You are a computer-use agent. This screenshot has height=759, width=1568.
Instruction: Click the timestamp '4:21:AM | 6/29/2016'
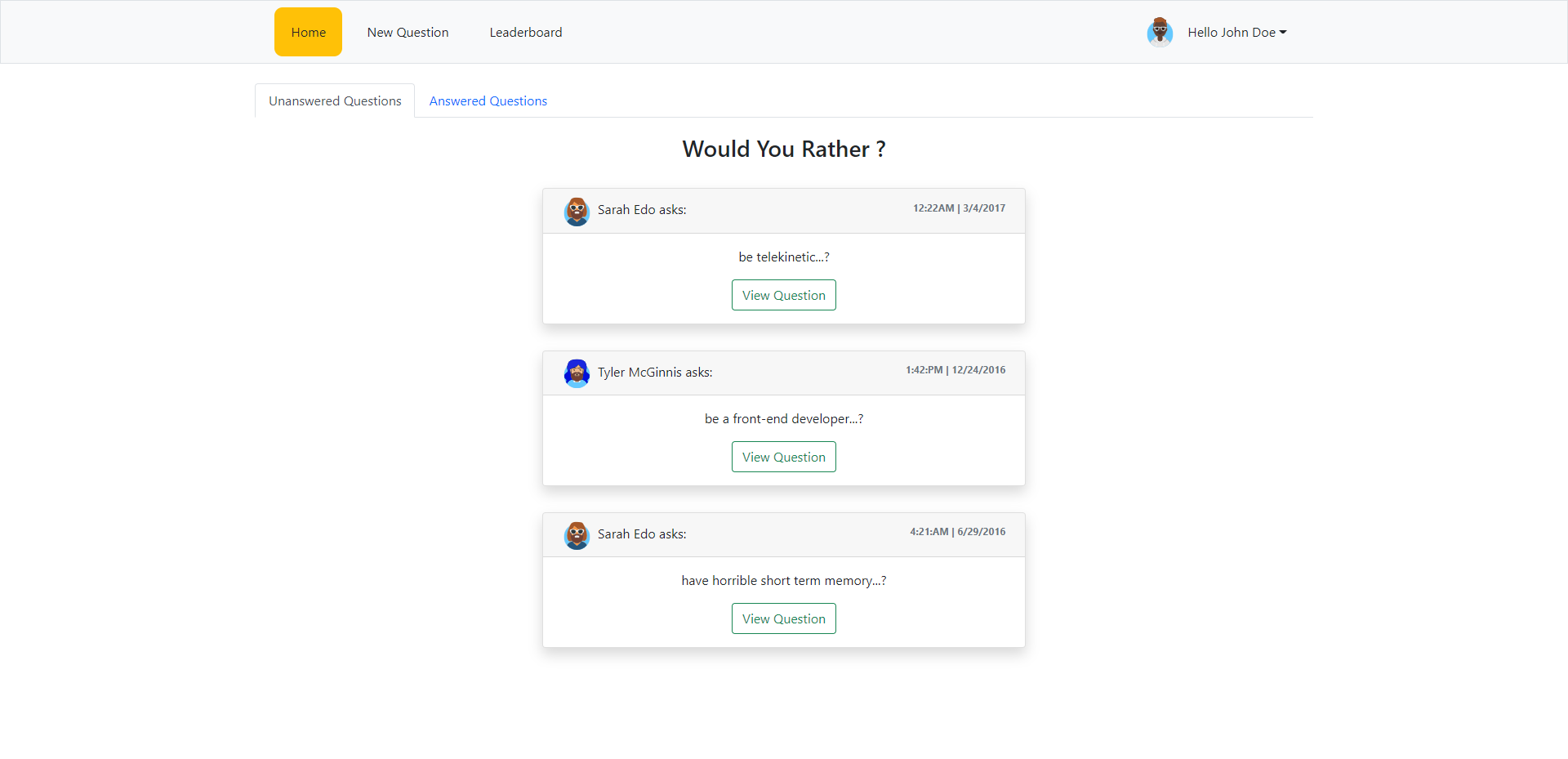(x=958, y=532)
